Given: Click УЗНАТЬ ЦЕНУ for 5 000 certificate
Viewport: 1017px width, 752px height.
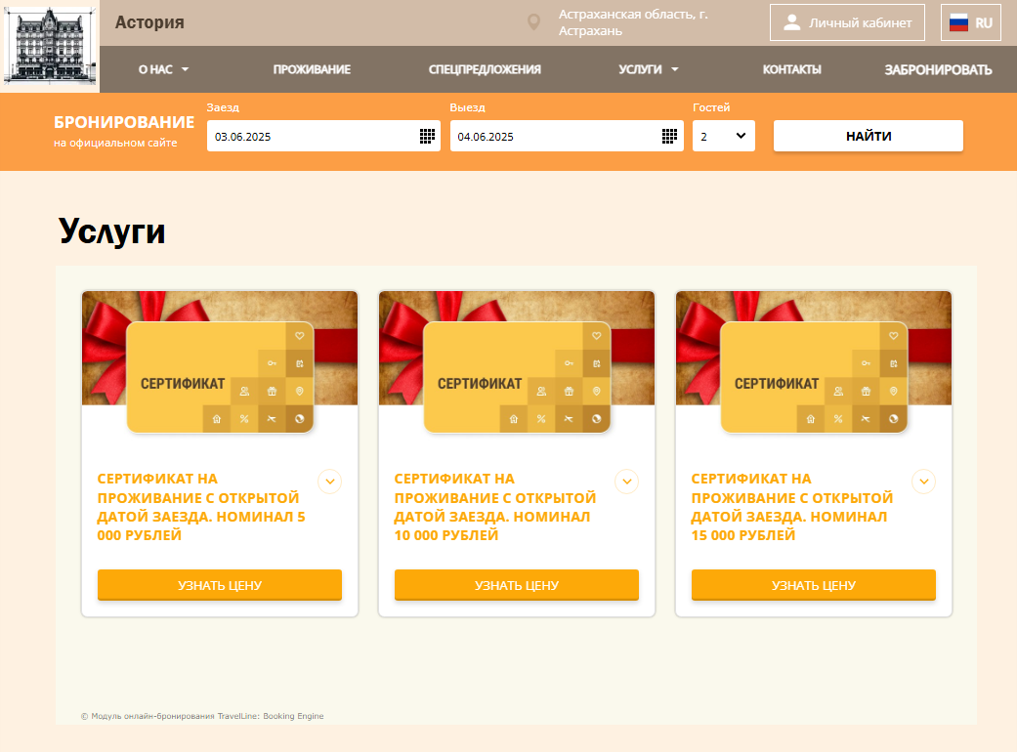Looking at the screenshot, I should pyautogui.click(x=220, y=585).
